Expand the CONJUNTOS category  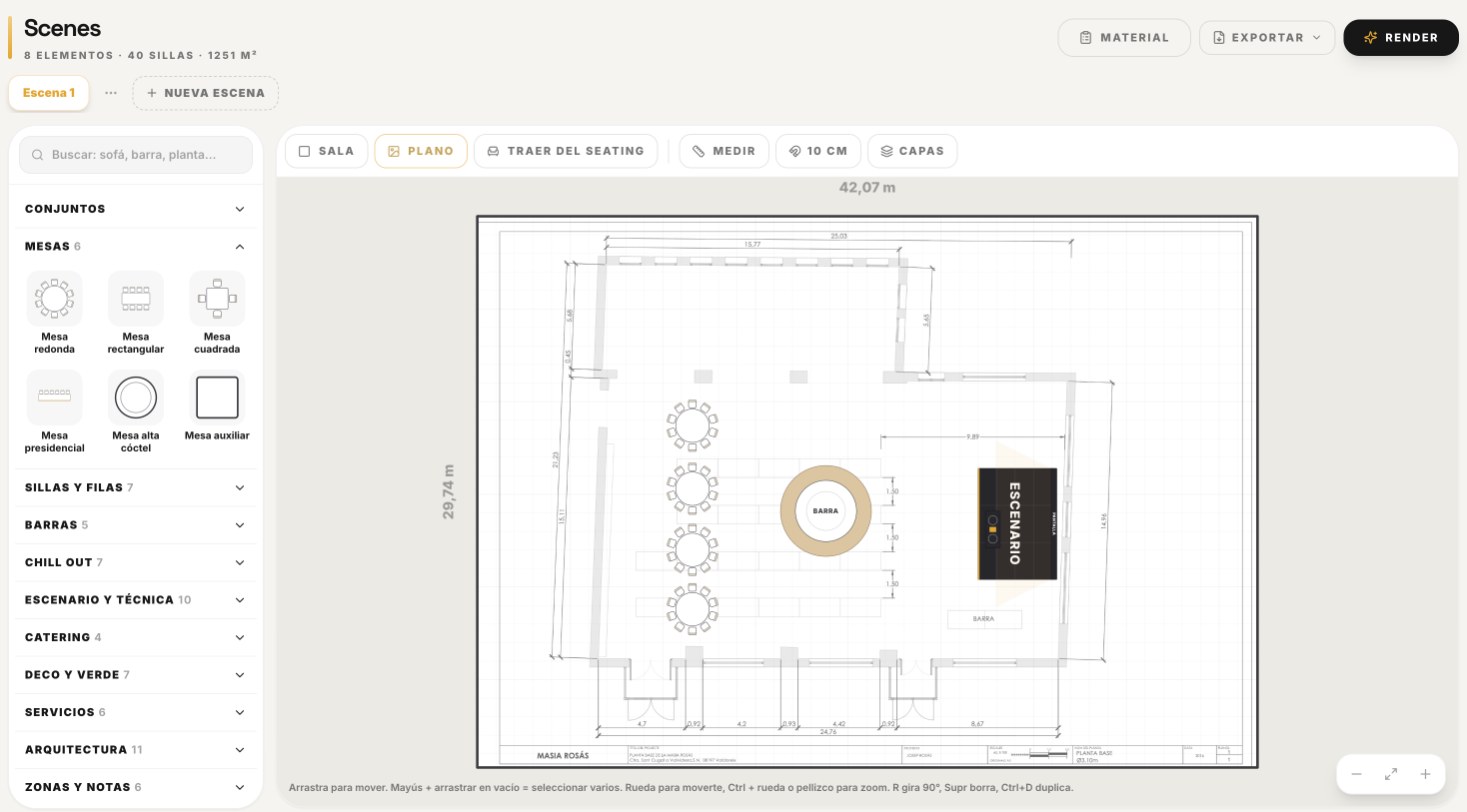[135, 209]
